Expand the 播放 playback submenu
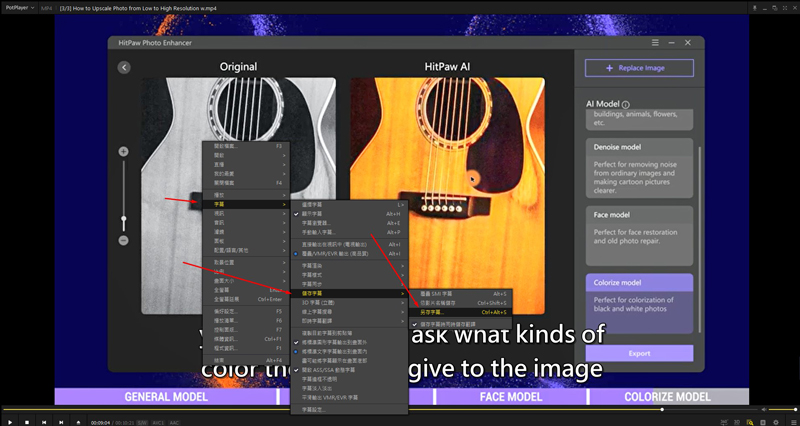The height and width of the screenshot is (426, 800). [x=246, y=195]
